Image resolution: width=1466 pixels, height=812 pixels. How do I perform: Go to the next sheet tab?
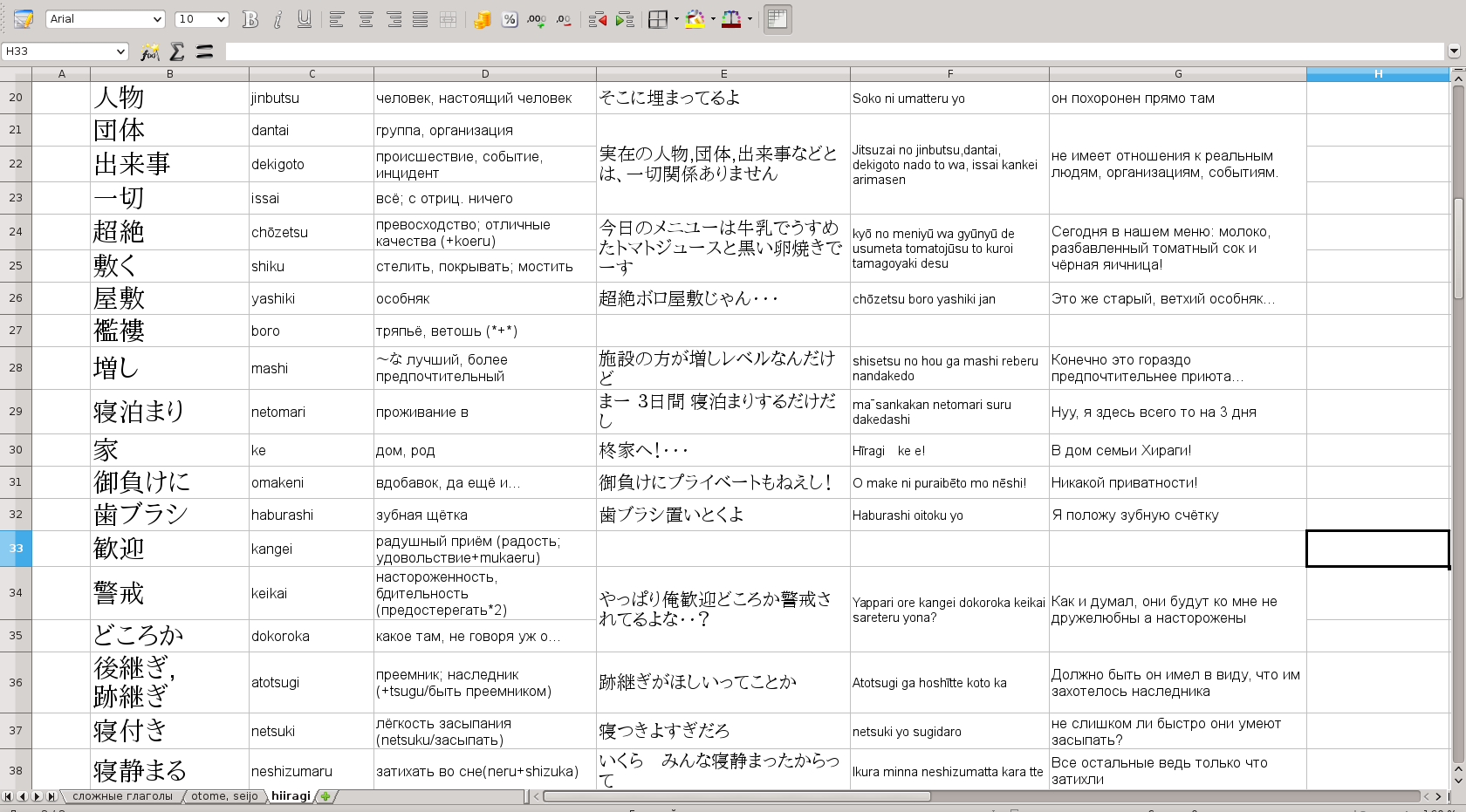pos(38,796)
